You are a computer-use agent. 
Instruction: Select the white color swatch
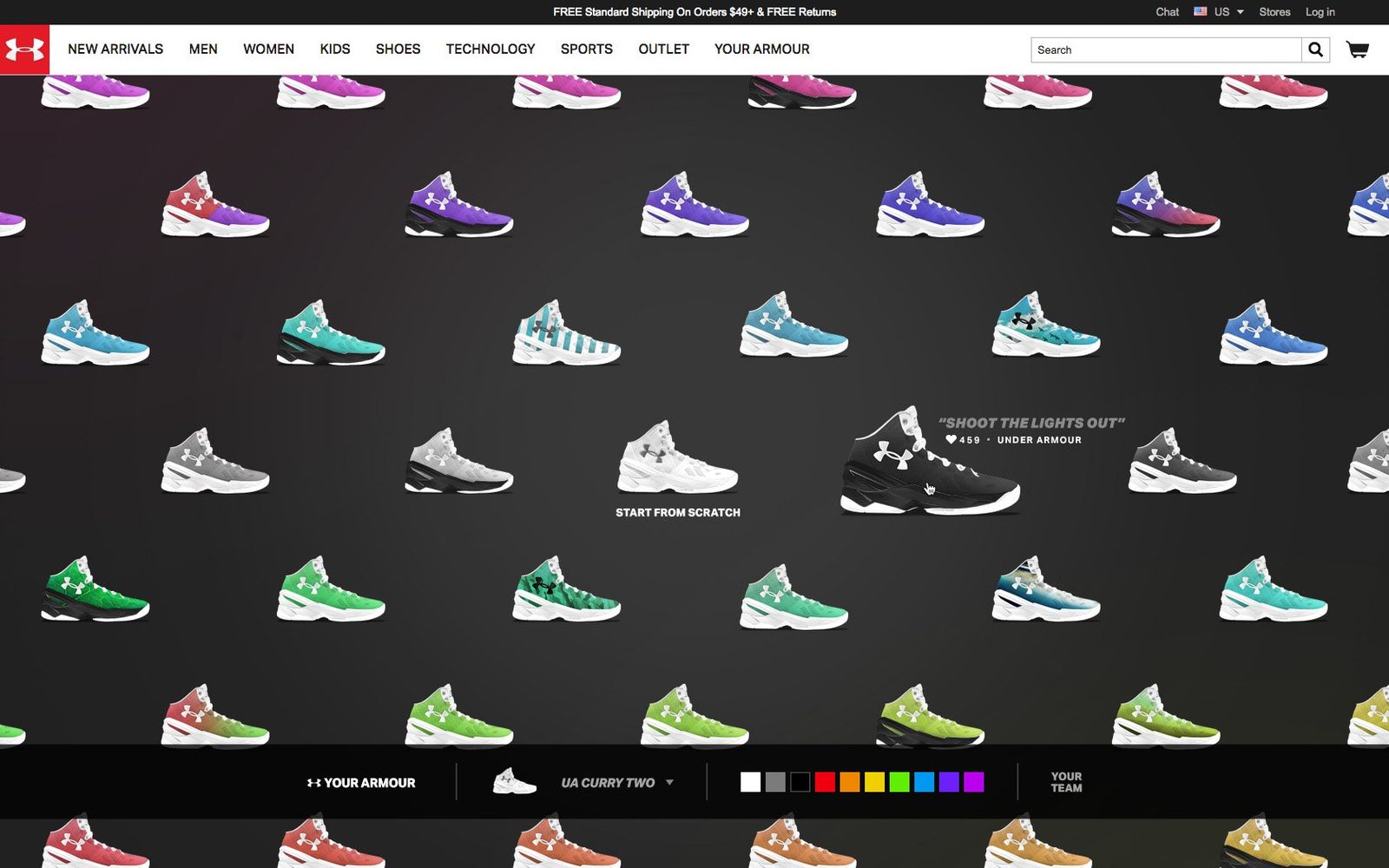750,782
